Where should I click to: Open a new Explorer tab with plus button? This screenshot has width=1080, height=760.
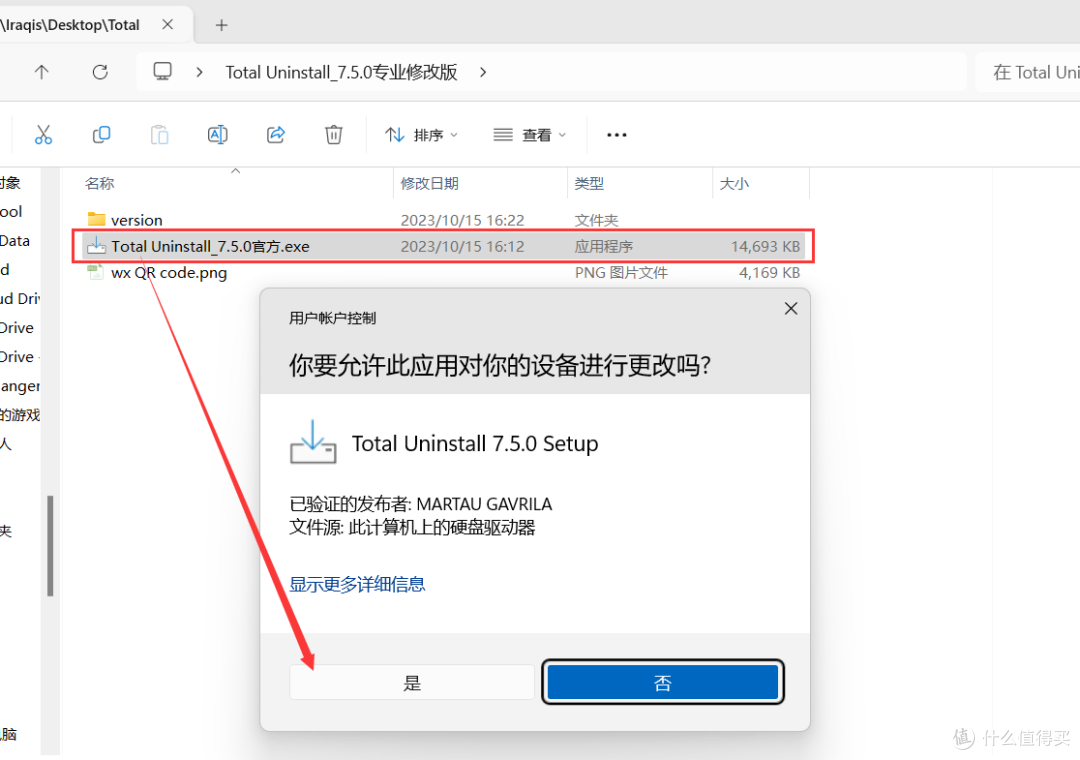(221, 25)
